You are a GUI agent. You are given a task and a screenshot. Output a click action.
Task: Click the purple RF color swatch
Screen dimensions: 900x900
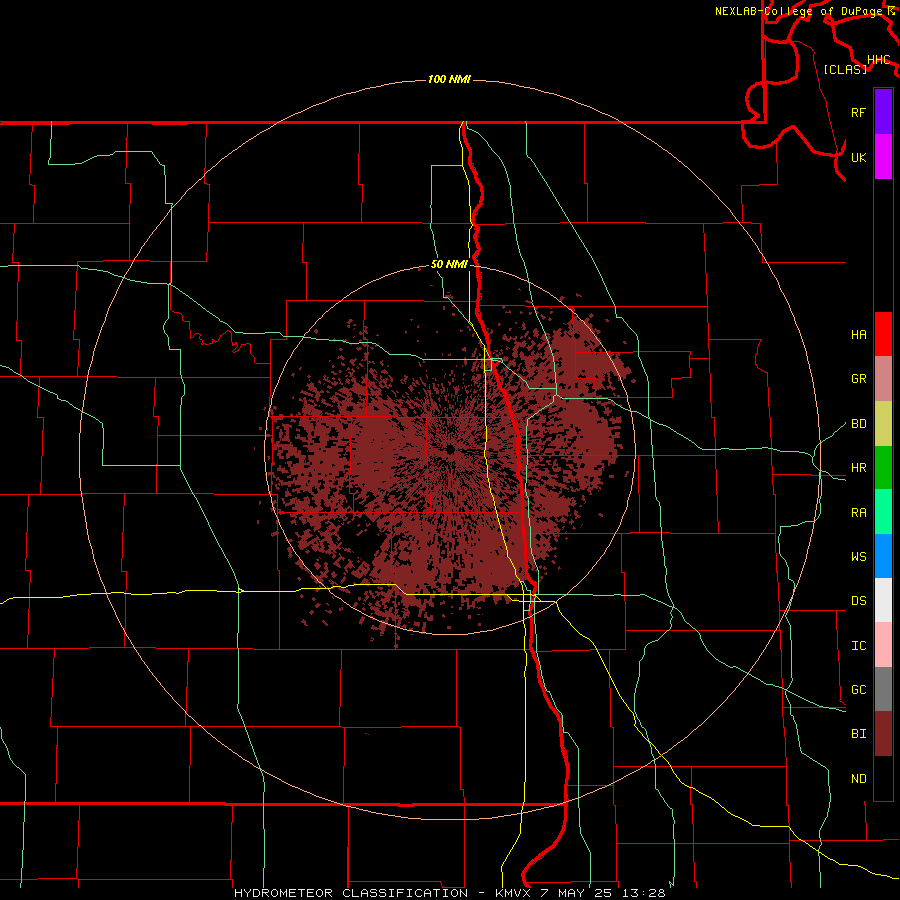click(883, 111)
